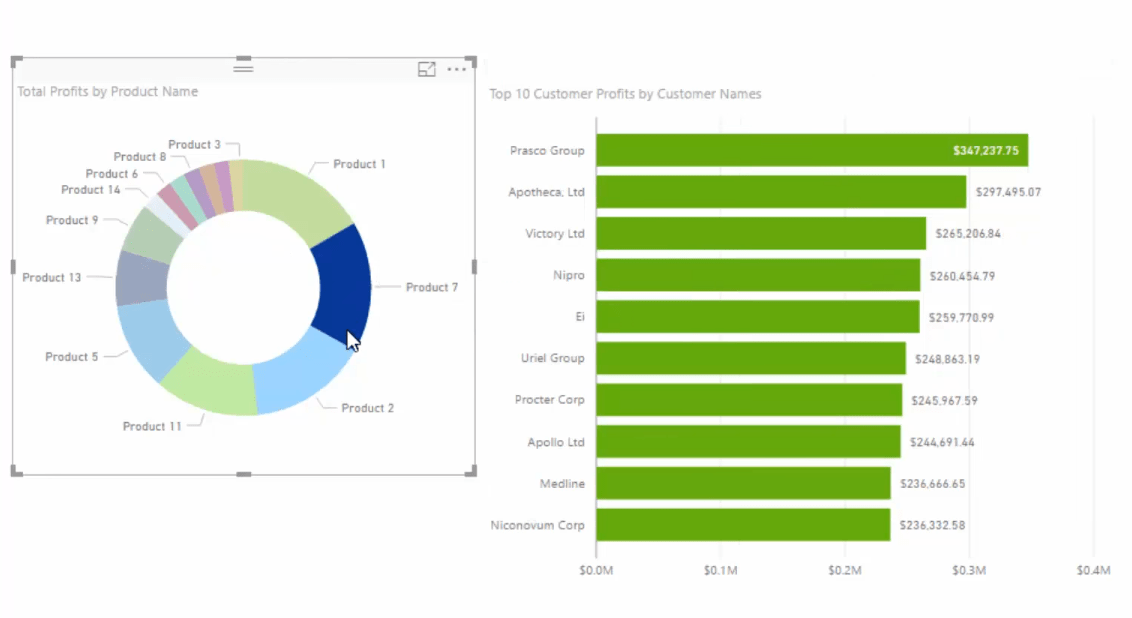
Task: Open the More options ellipsis menu
Action: click(x=456, y=69)
